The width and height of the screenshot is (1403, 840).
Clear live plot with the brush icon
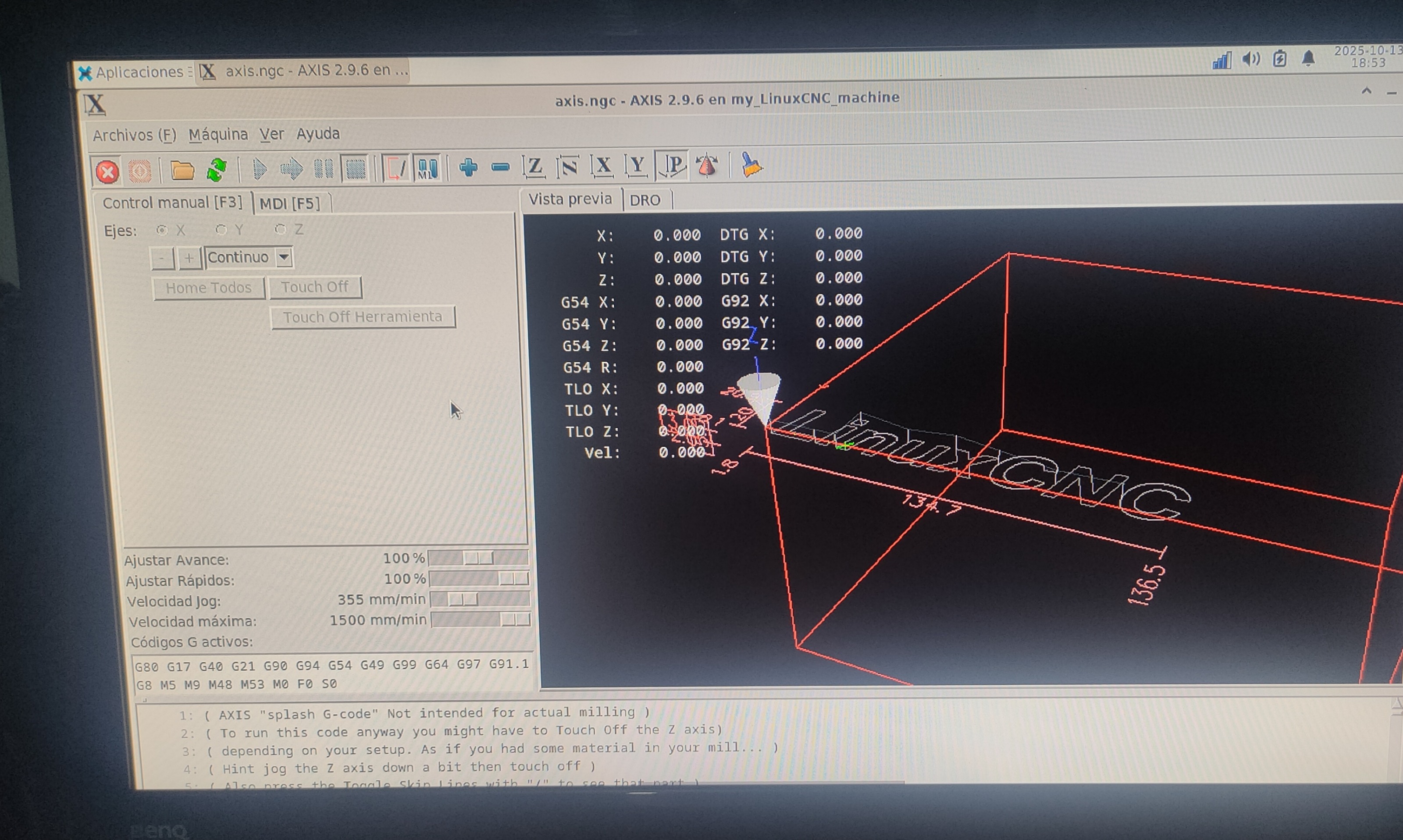click(751, 165)
